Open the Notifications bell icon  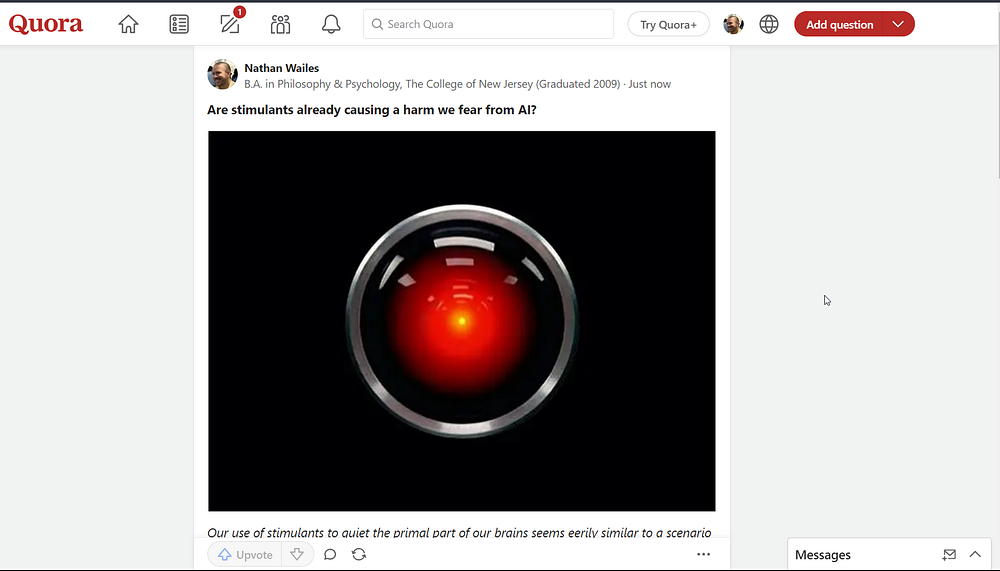[x=331, y=24]
